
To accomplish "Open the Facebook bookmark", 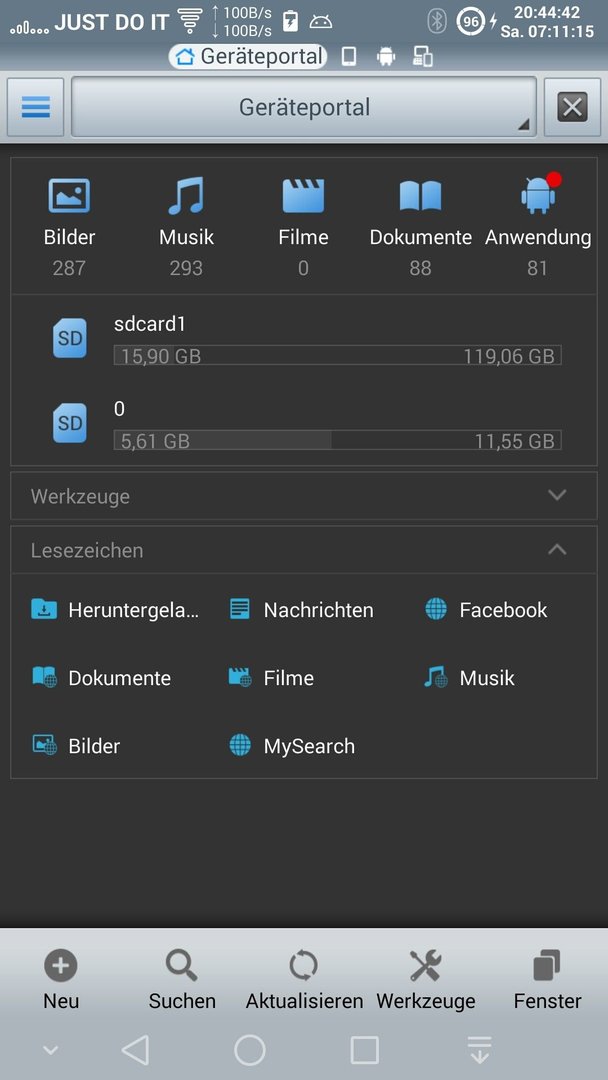I will [486, 610].
